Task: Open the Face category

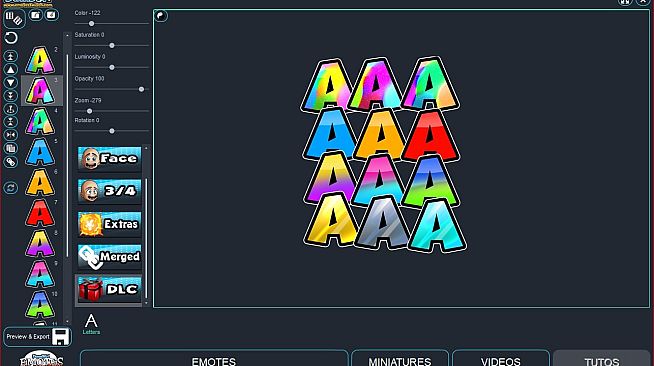Action: pos(109,159)
